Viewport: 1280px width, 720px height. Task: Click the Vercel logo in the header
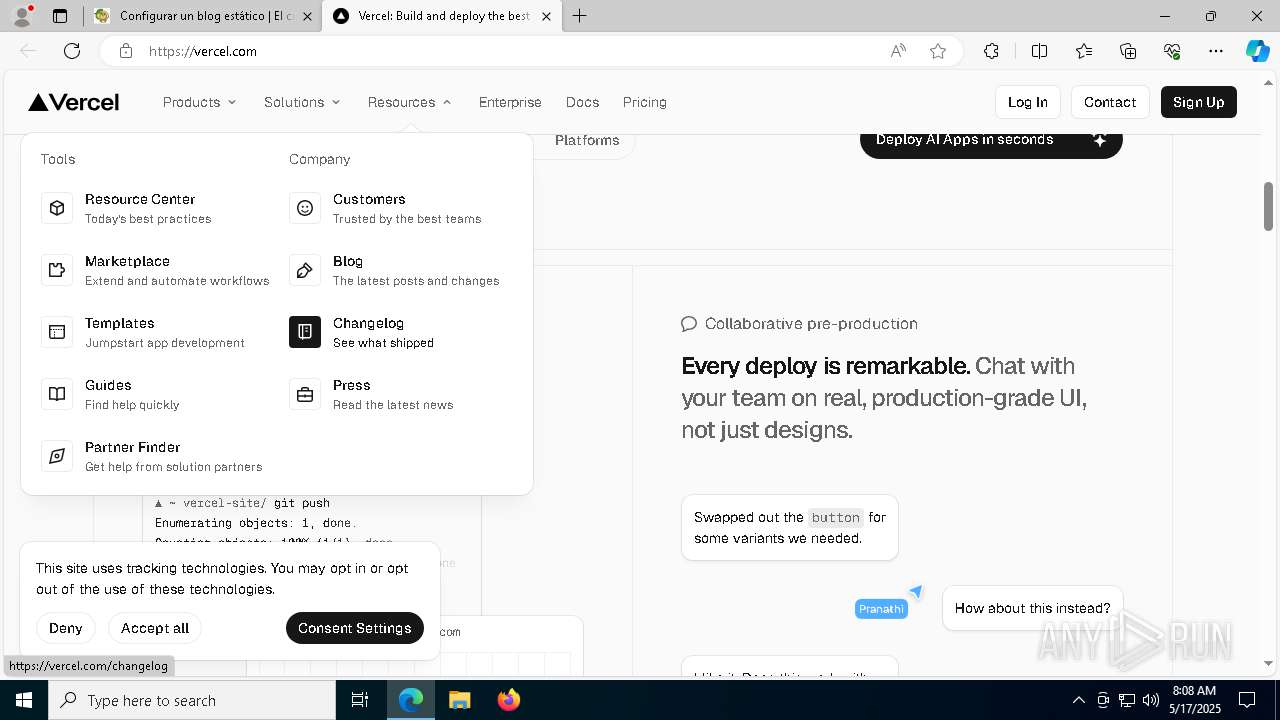[74, 102]
